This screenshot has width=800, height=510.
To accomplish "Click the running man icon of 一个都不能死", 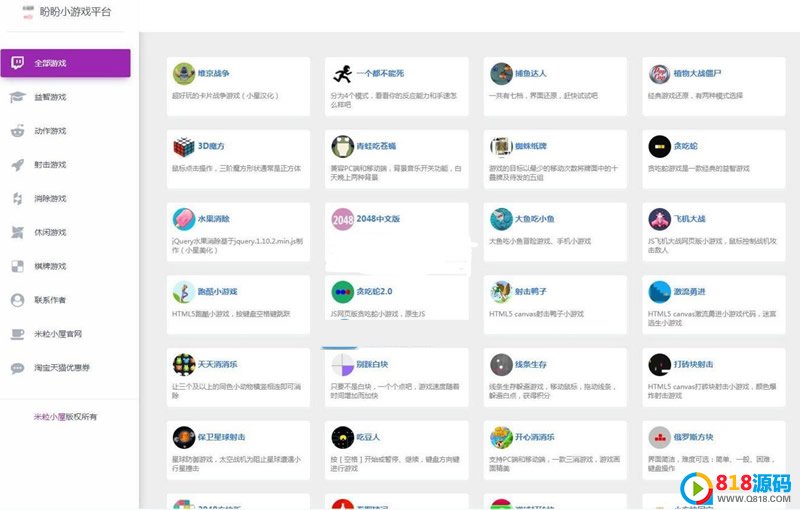I will tap(342, 73).
